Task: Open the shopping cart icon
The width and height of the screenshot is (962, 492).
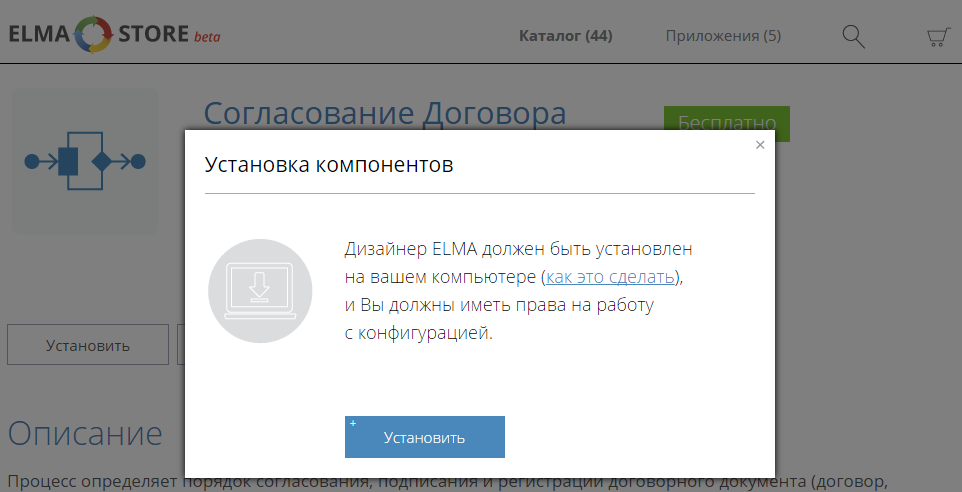Action: coord(939,37)
